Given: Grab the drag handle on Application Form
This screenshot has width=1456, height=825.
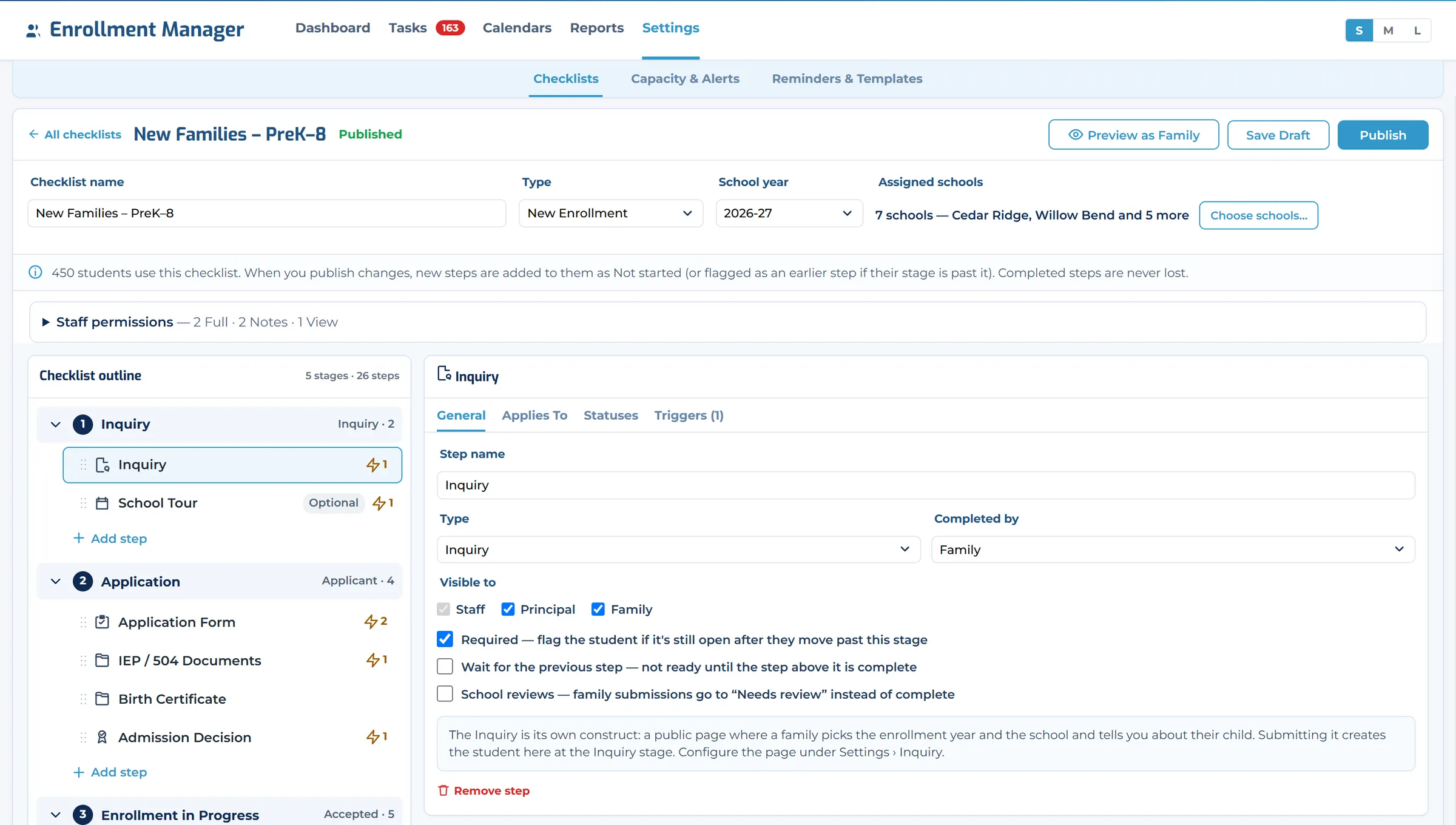Looking at the screenshot, I should tap(84, 622).
